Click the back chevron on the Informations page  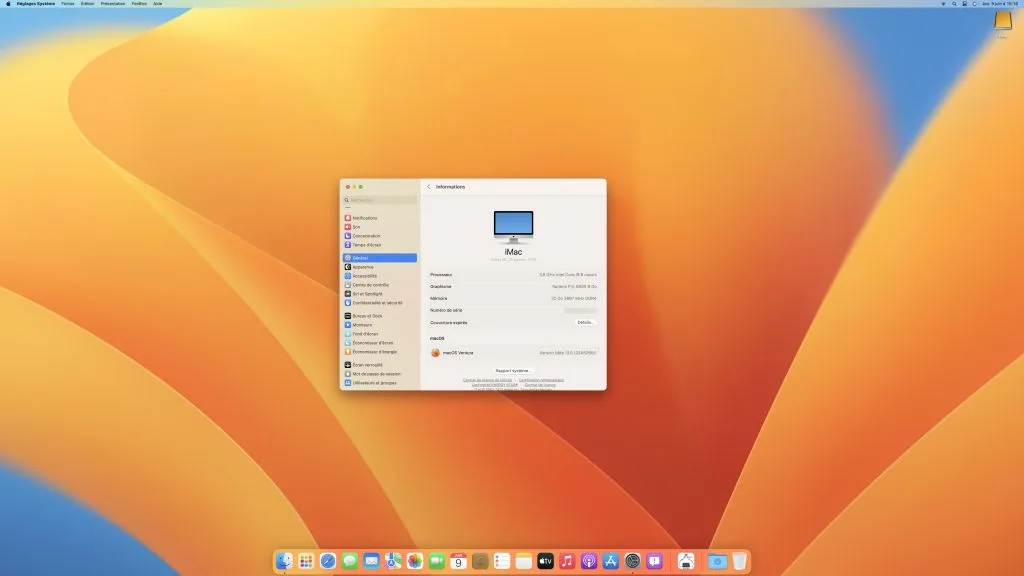428,186
